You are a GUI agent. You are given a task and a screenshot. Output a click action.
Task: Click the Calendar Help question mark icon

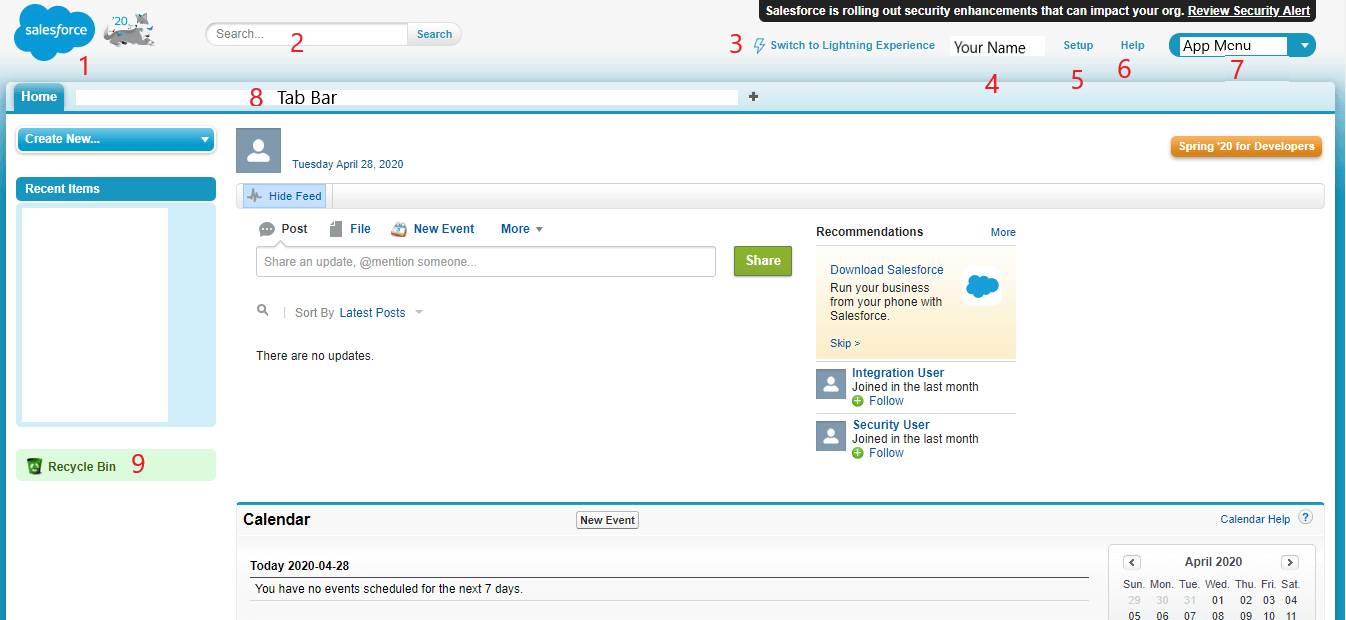(x=1305, y=517)
